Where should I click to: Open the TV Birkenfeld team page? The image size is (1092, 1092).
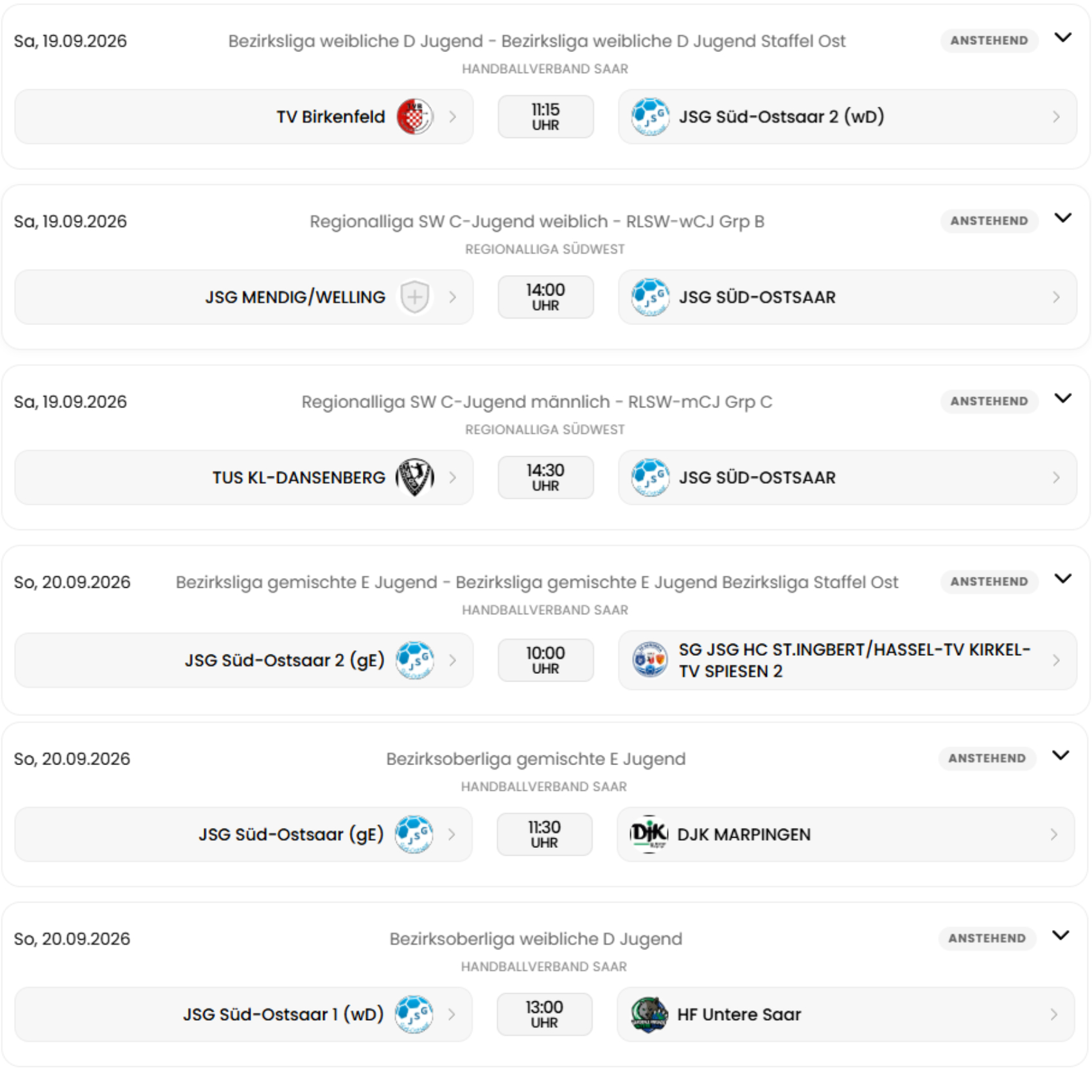tap(244, 117)
